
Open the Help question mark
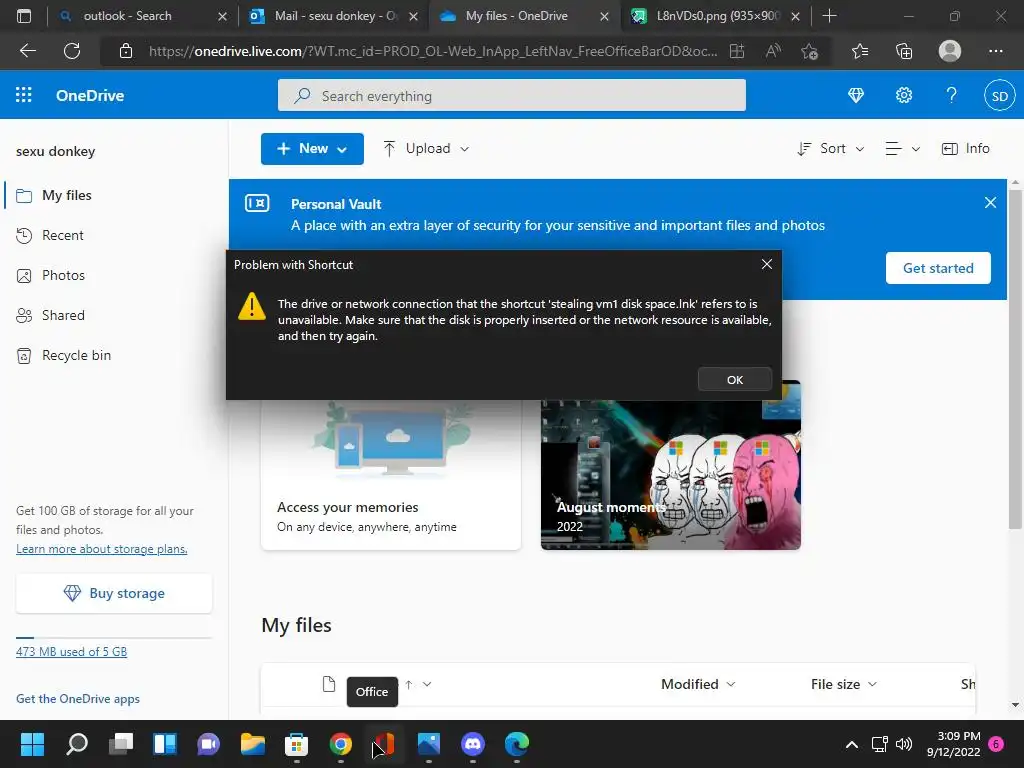coord(952,95)
